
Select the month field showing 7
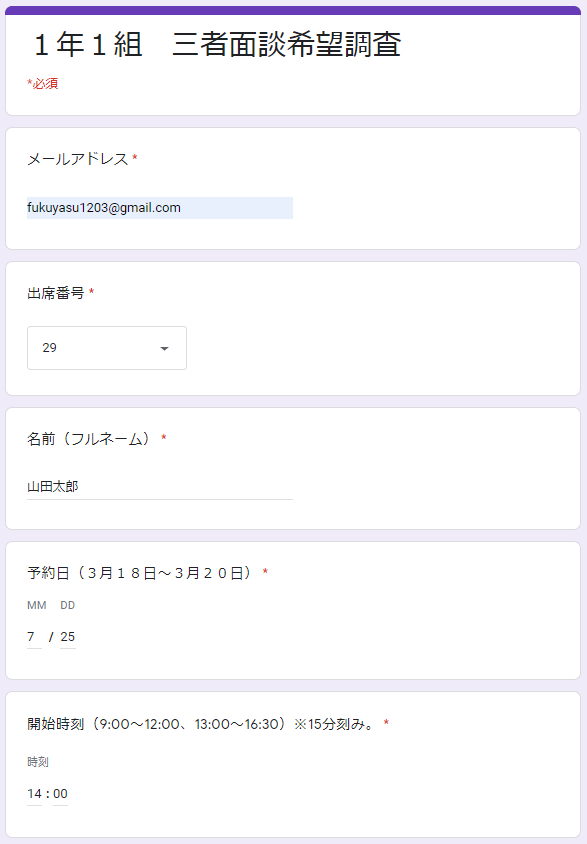(34, 637)
